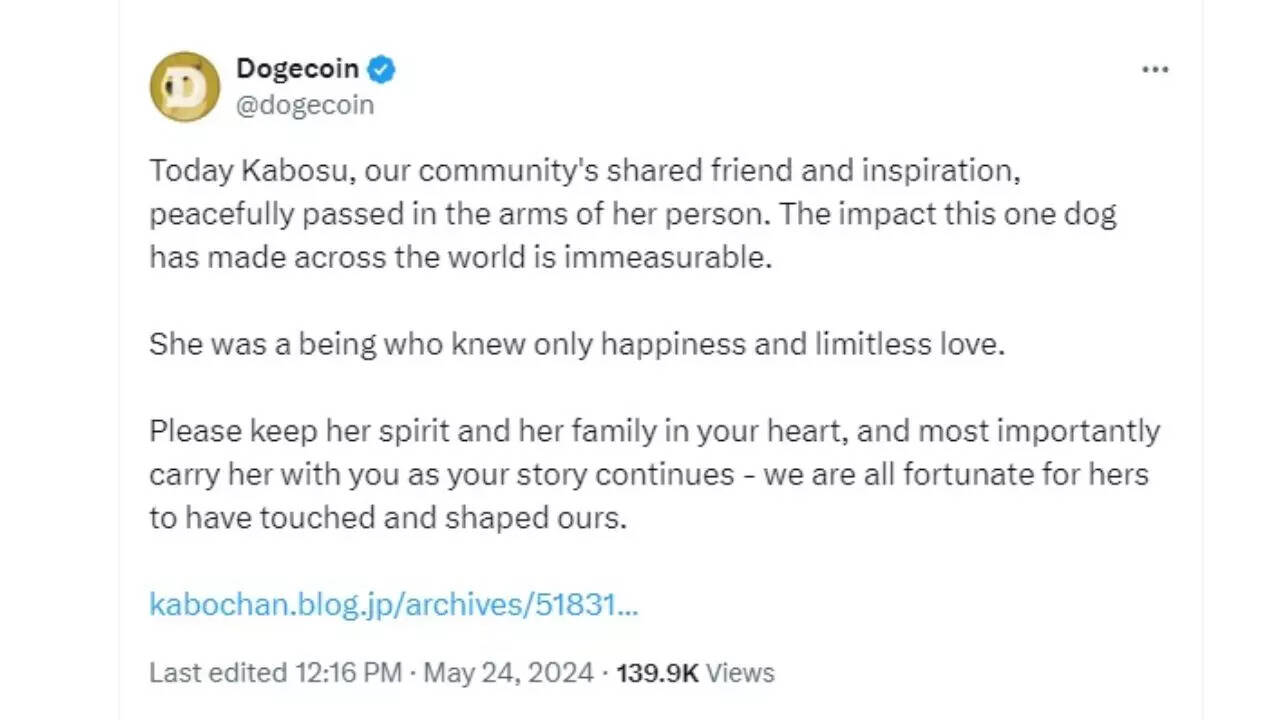Screen dimensions: 1280x720
Task: Follow the kabochan.blog.jp archive link
Action: tap(393, 604)
